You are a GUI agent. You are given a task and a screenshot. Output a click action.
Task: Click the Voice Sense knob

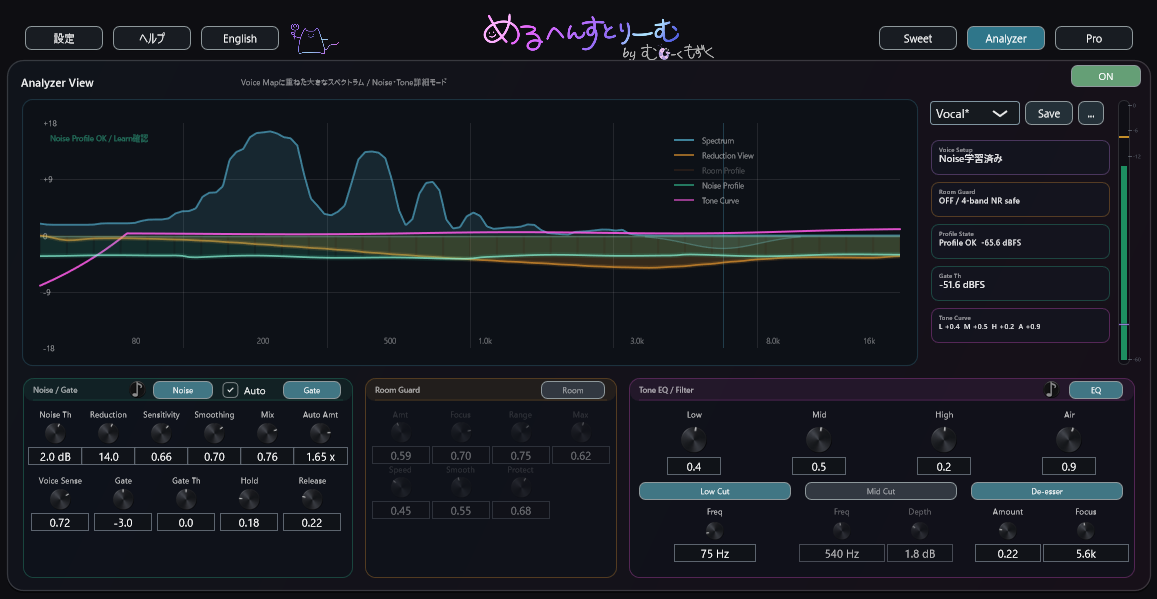click(x=60, y=499)
